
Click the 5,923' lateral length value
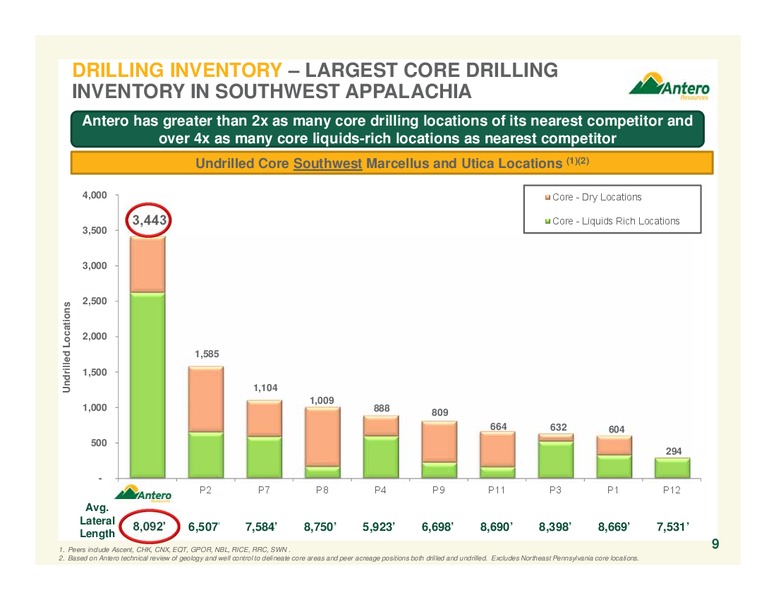click(x=379, y=527)
